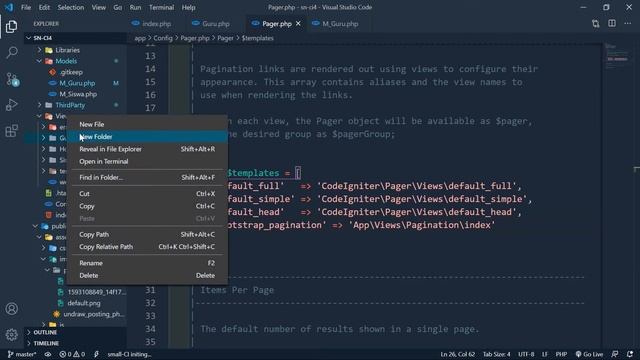Image resolution: width=640 pixels, height=360 pixels.
Task: Open the Extensions view
Action: [x=11, y=131]
